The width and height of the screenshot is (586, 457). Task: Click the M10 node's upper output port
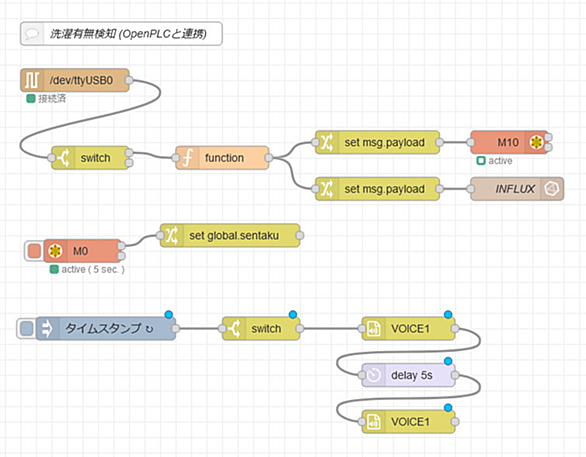548,137
